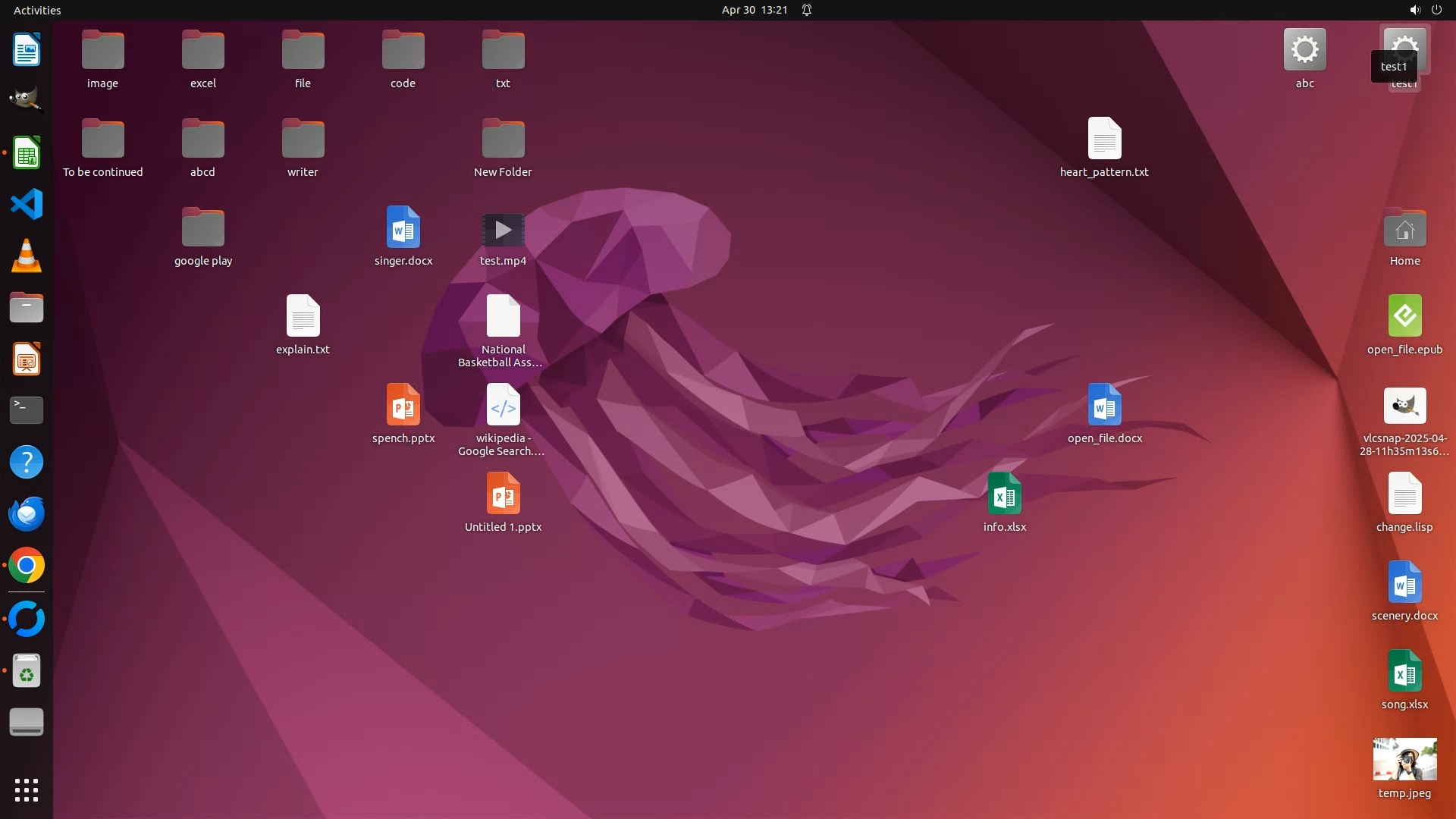This screenshot has height=819, width=1456.
Task: Select the singer.docx desktop file
Action: [x=403, y=227]
